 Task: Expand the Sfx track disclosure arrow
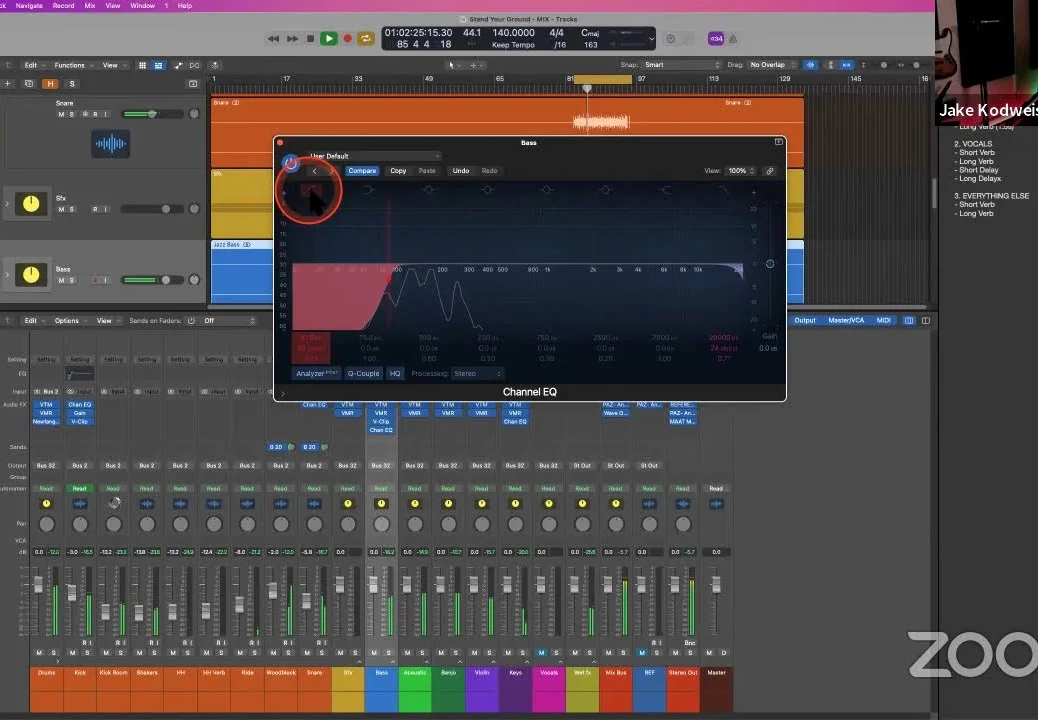click(7, 204)
